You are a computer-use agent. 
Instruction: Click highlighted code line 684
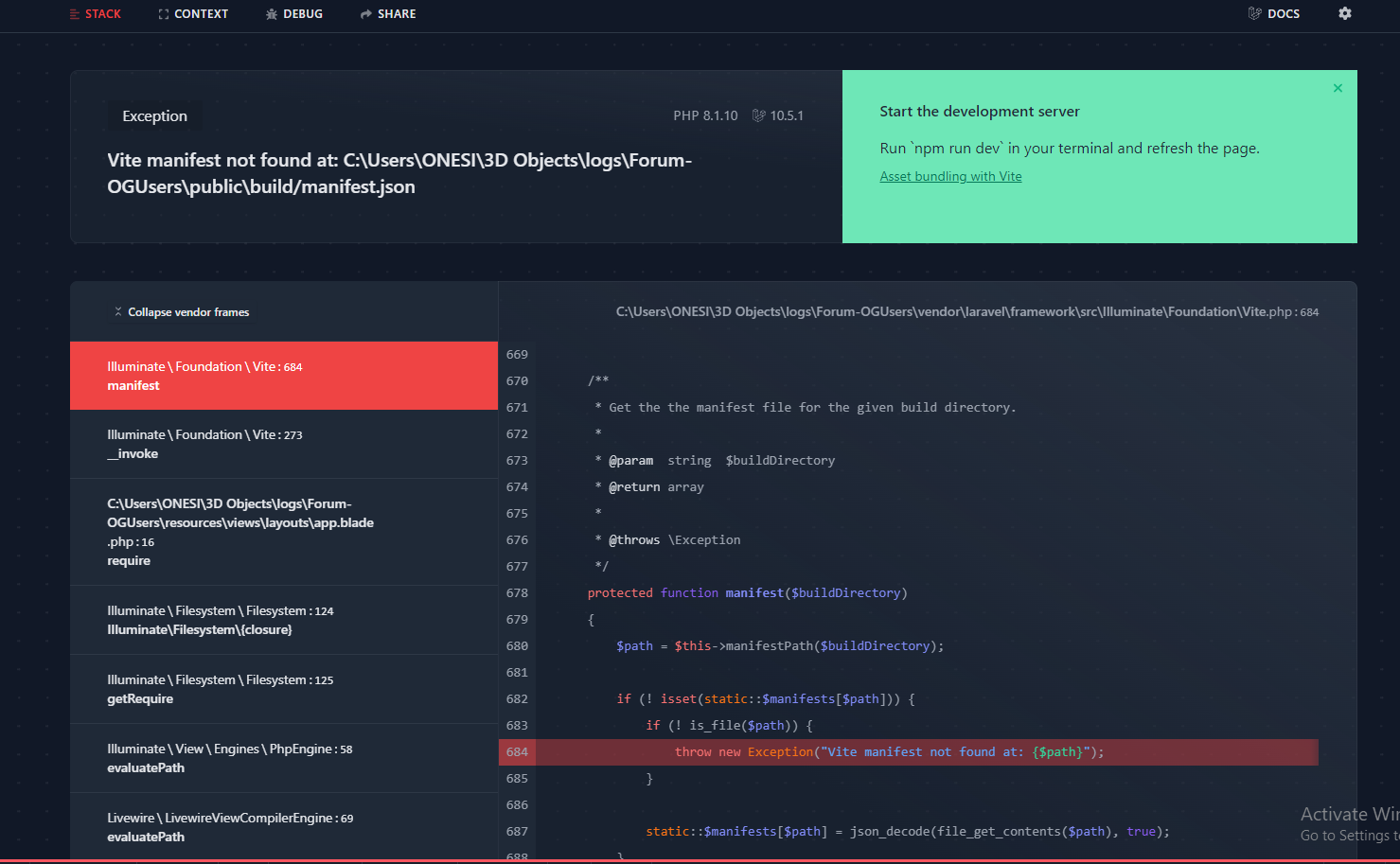coord(909,752)
